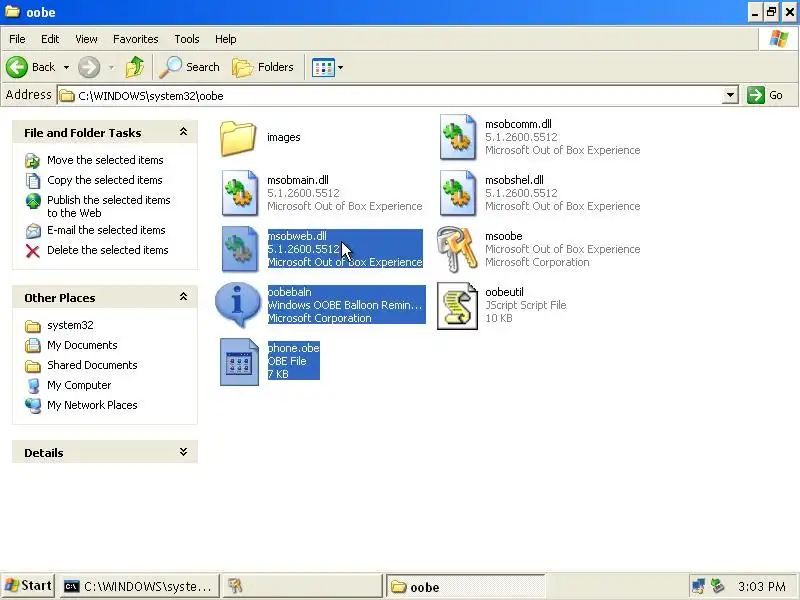Expand the Details panel
This screenshot has width=800, height=600.
(x=183, y=452)
